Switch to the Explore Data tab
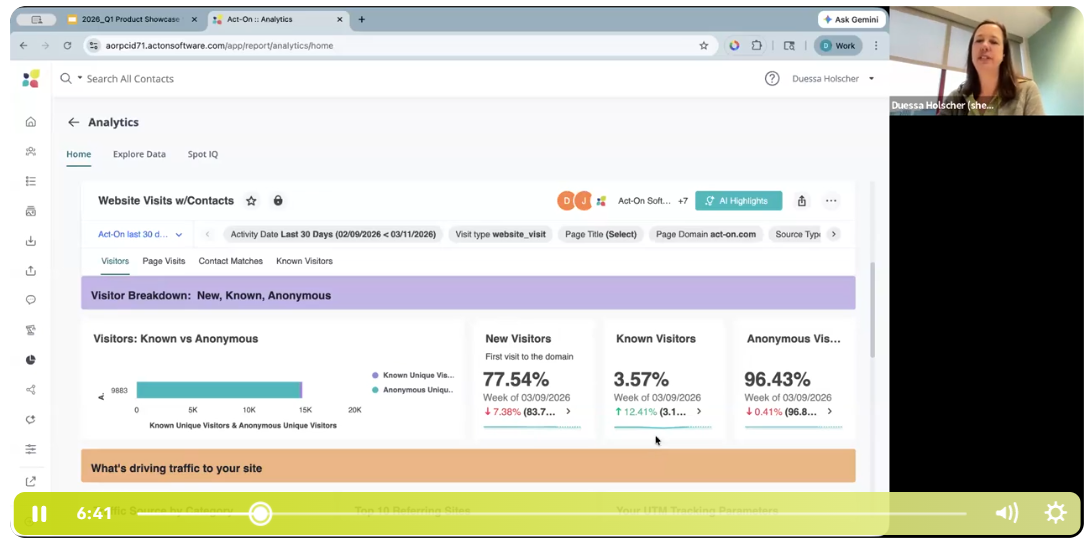Image resolution: width=1090 pixels, height=548 pixels. 139,154
